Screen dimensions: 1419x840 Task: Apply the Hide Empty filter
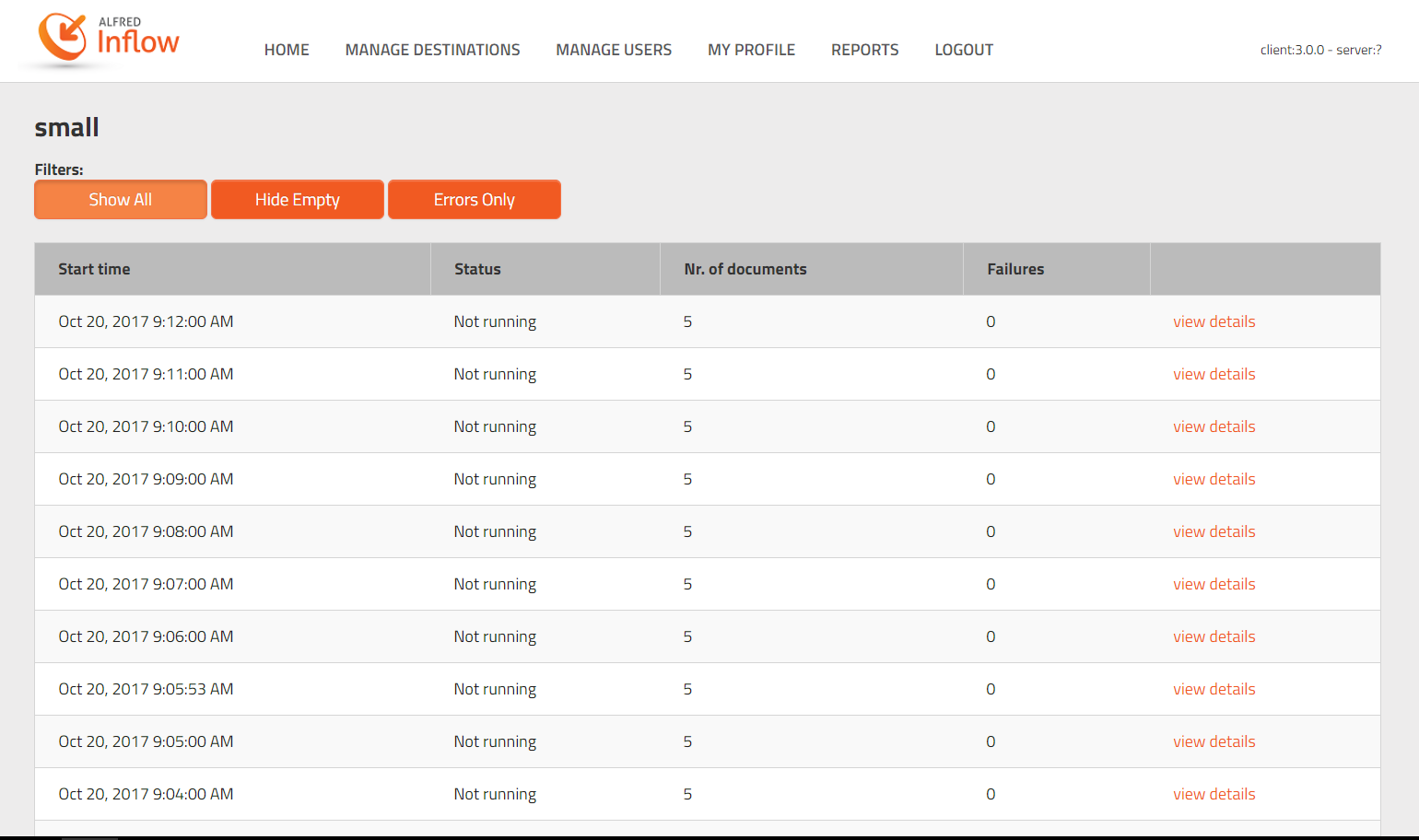coord(298,200)
